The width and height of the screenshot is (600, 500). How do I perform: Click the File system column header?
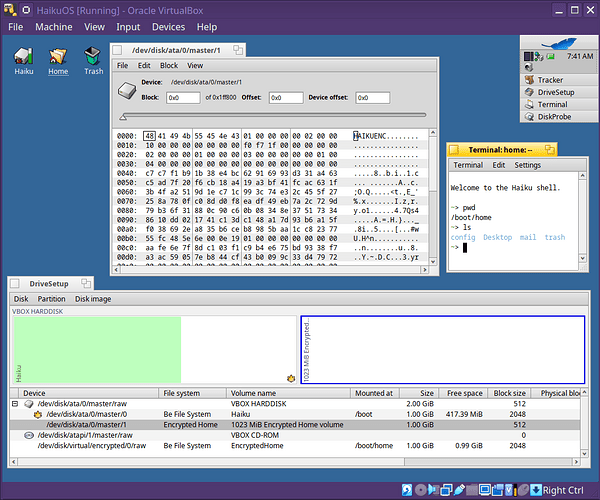pyautogui.click(x=192, y=393)
